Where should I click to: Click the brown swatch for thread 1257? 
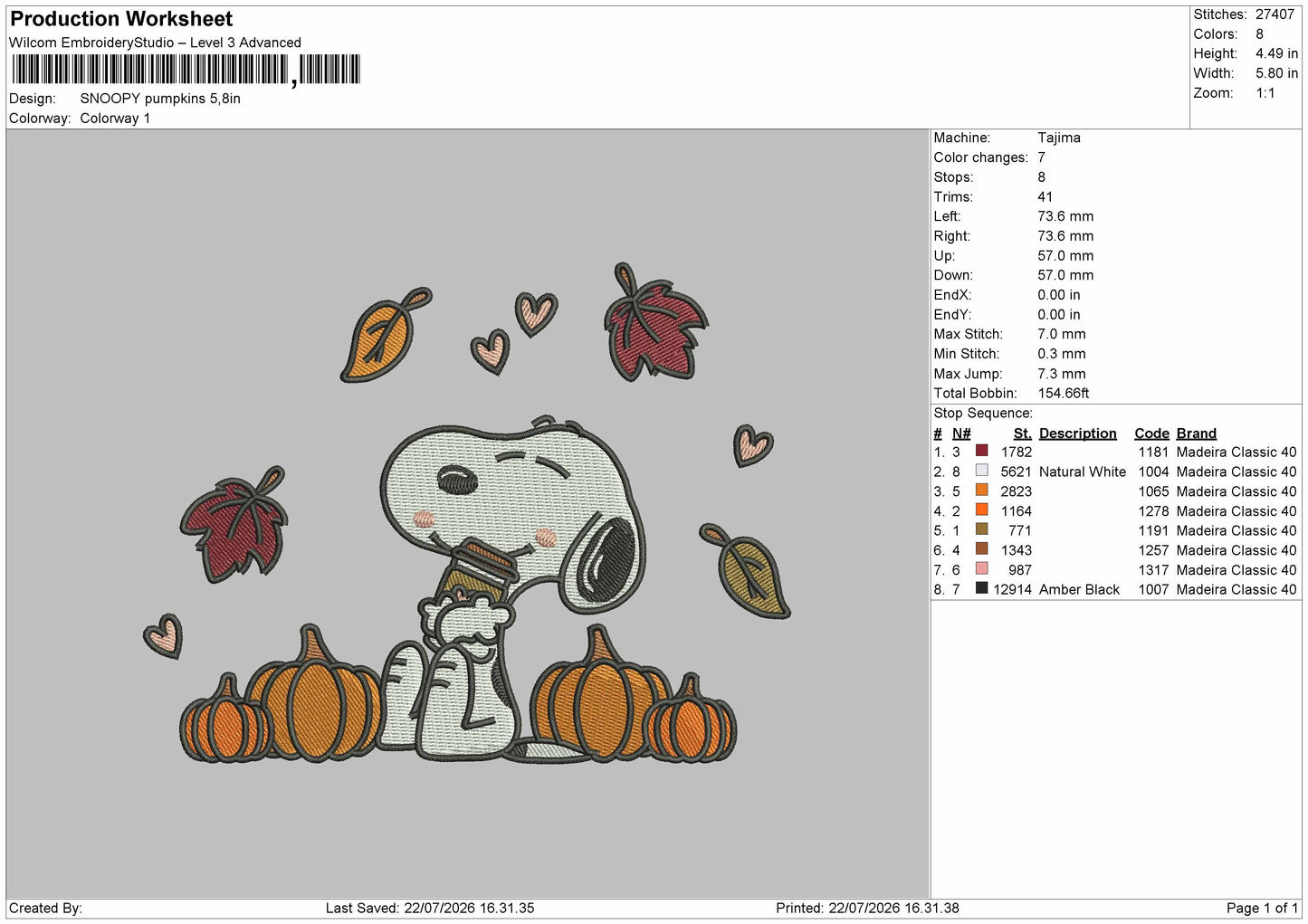(x=981, y=548)
